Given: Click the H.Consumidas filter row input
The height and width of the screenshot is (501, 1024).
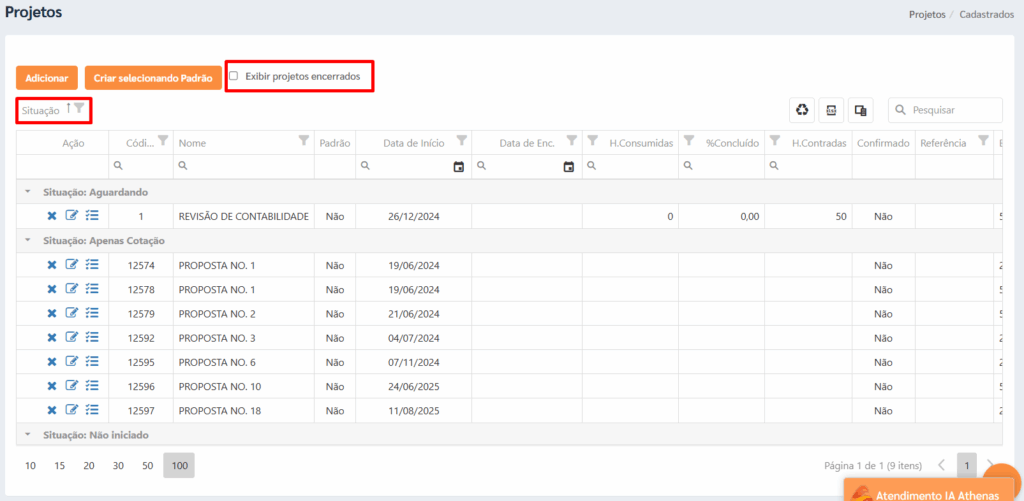Looking at the screenshot, I should point(630,167).
